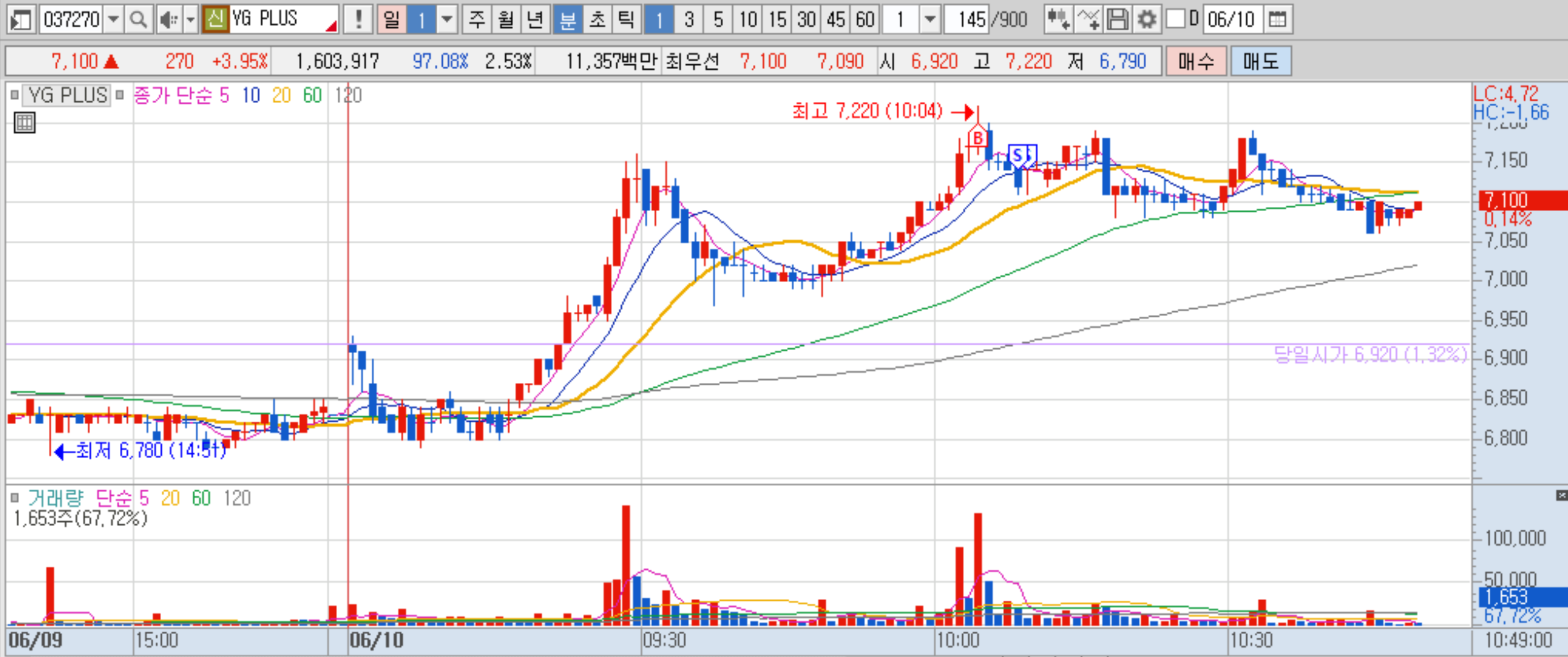The height and width of the screenshot is (657, 1568).
Task: Click the blue 1,653 volume axis label
Action: pyautogui.click(x=1522, y=597)
